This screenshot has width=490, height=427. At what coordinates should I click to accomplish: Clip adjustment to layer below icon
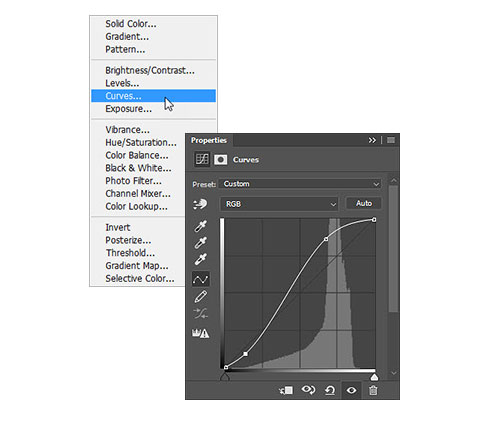pyautogui.click(x=286, y=390)
